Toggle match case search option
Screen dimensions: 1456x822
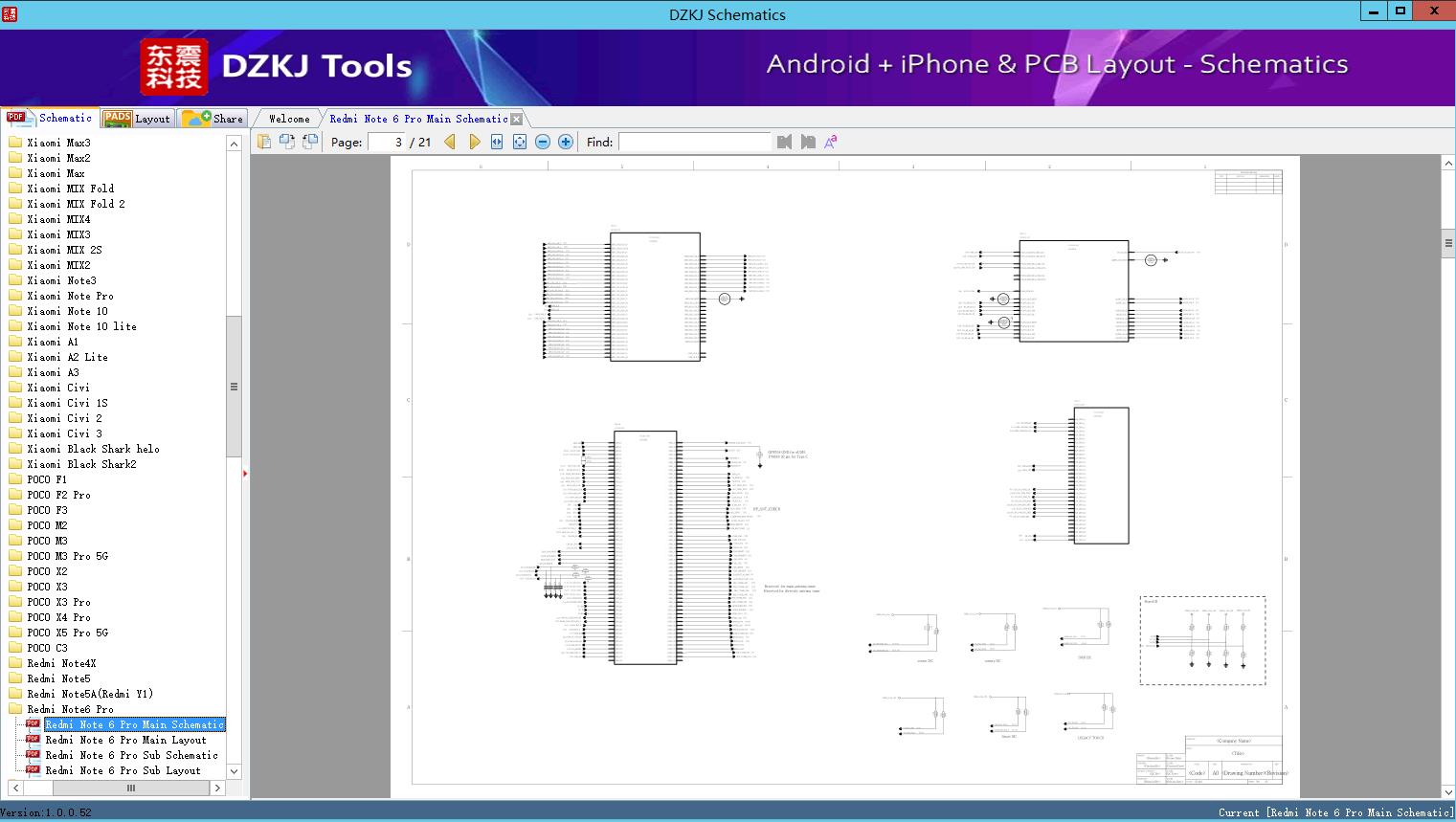(x=831, y=142)
